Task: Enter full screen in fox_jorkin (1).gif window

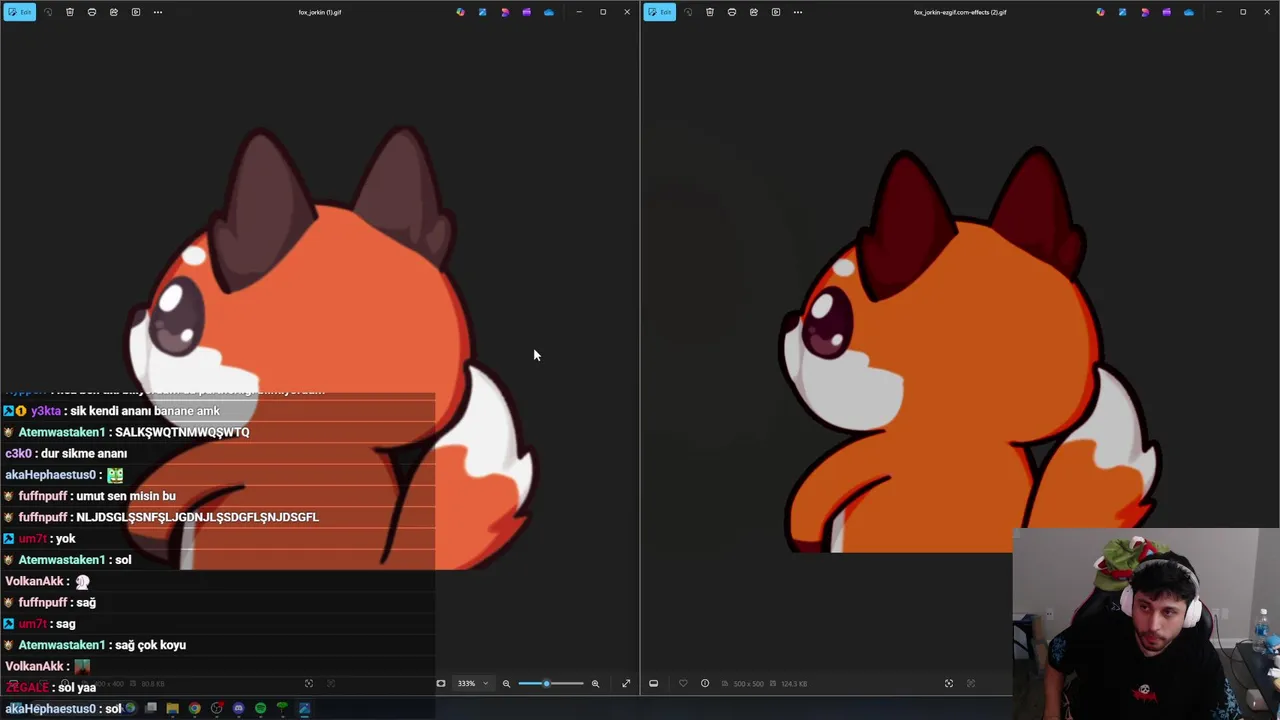Action: (x=626, y=683)
